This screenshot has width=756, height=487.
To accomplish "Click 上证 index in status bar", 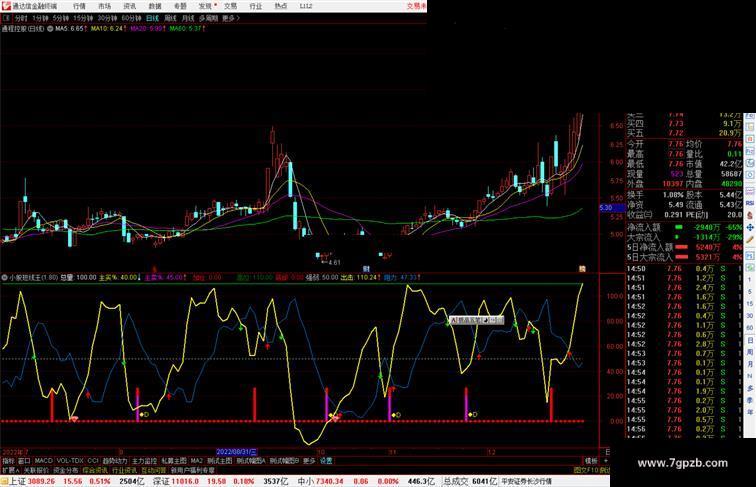I will (17, 481).
